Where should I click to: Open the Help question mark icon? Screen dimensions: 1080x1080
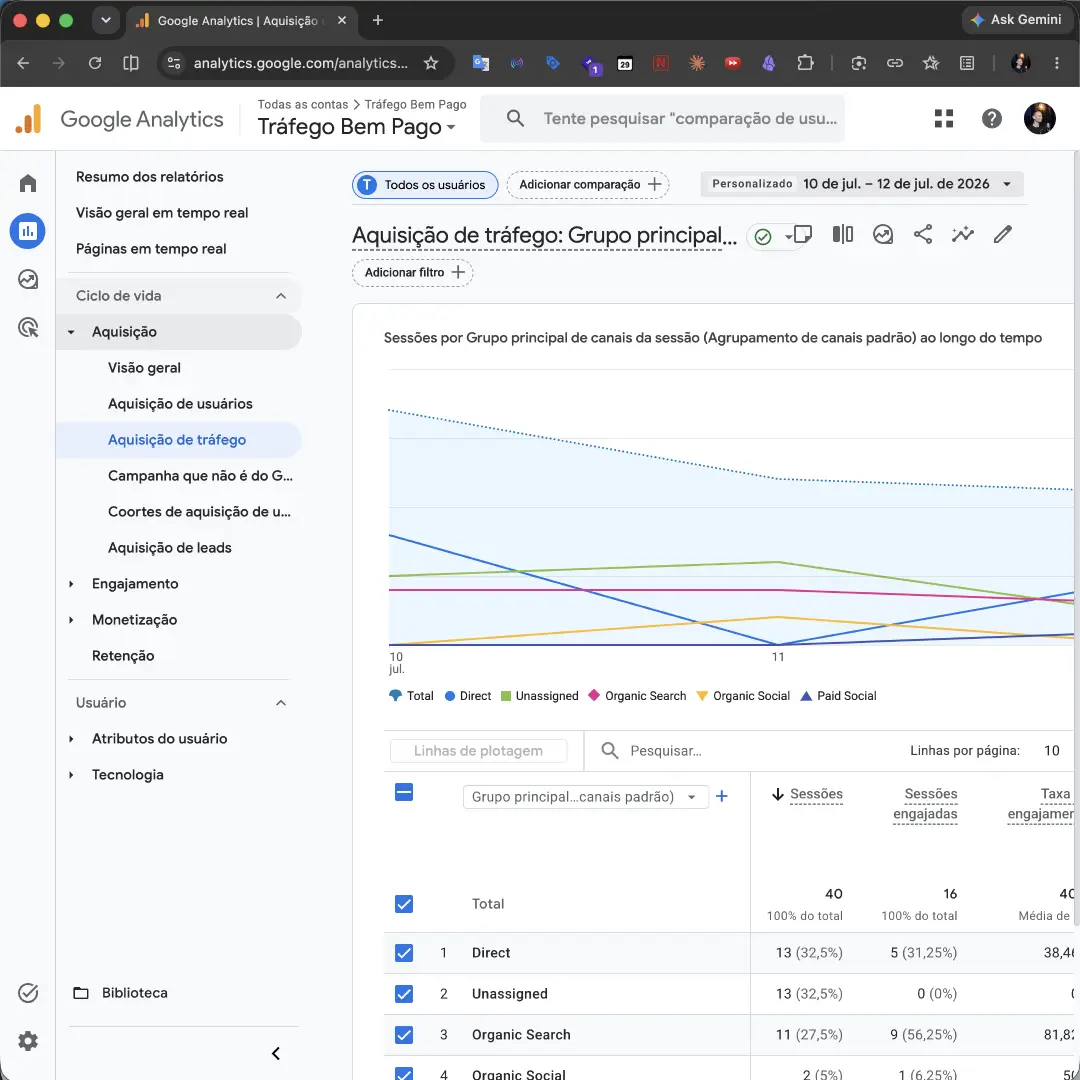[991, 118]
